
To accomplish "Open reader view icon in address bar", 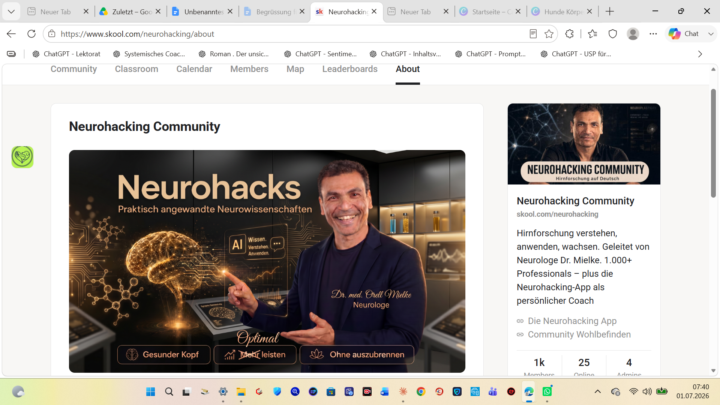I will tap(533, 34).
